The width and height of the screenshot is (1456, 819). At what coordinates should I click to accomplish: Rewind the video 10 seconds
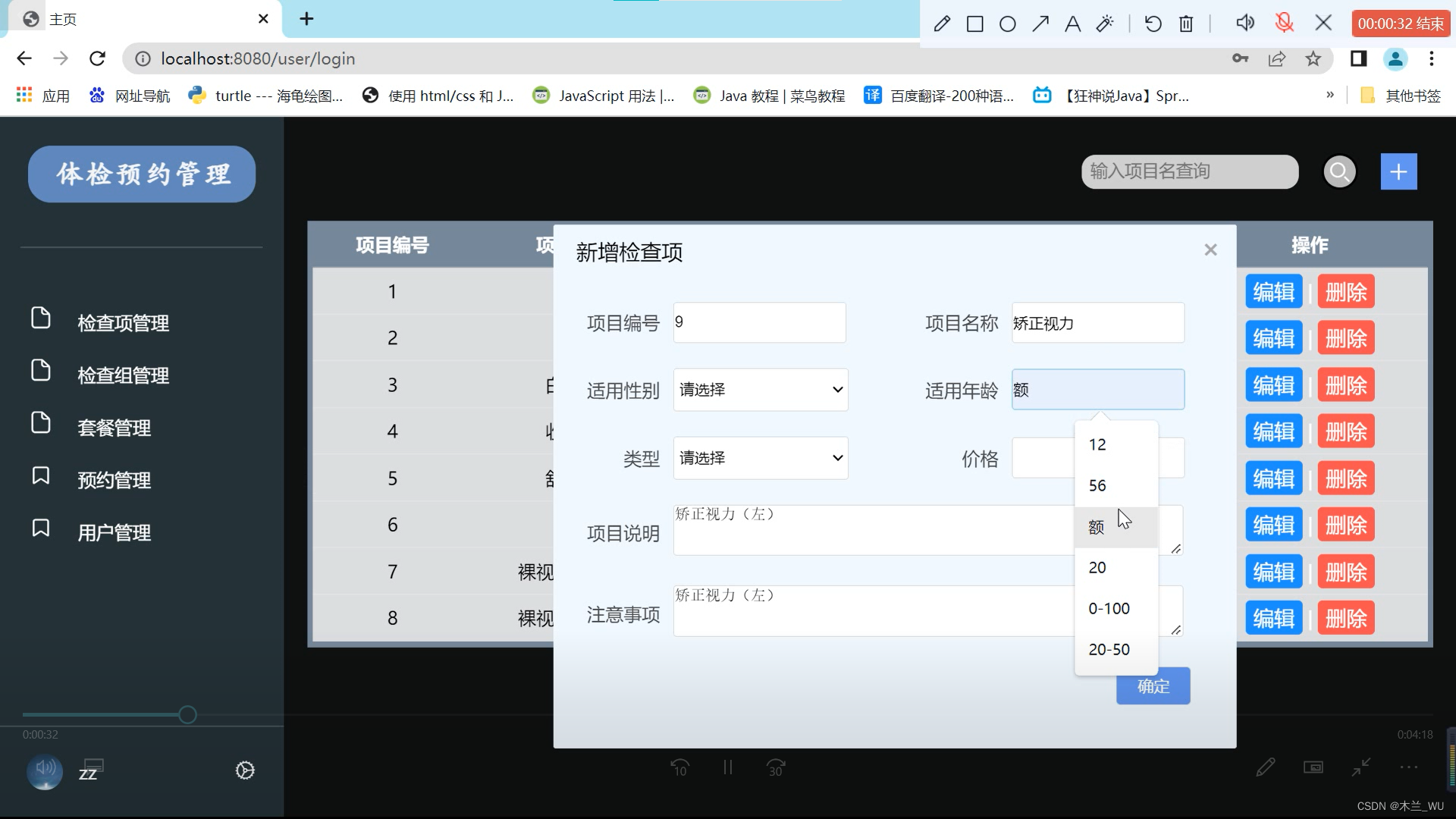click(680, 768)
